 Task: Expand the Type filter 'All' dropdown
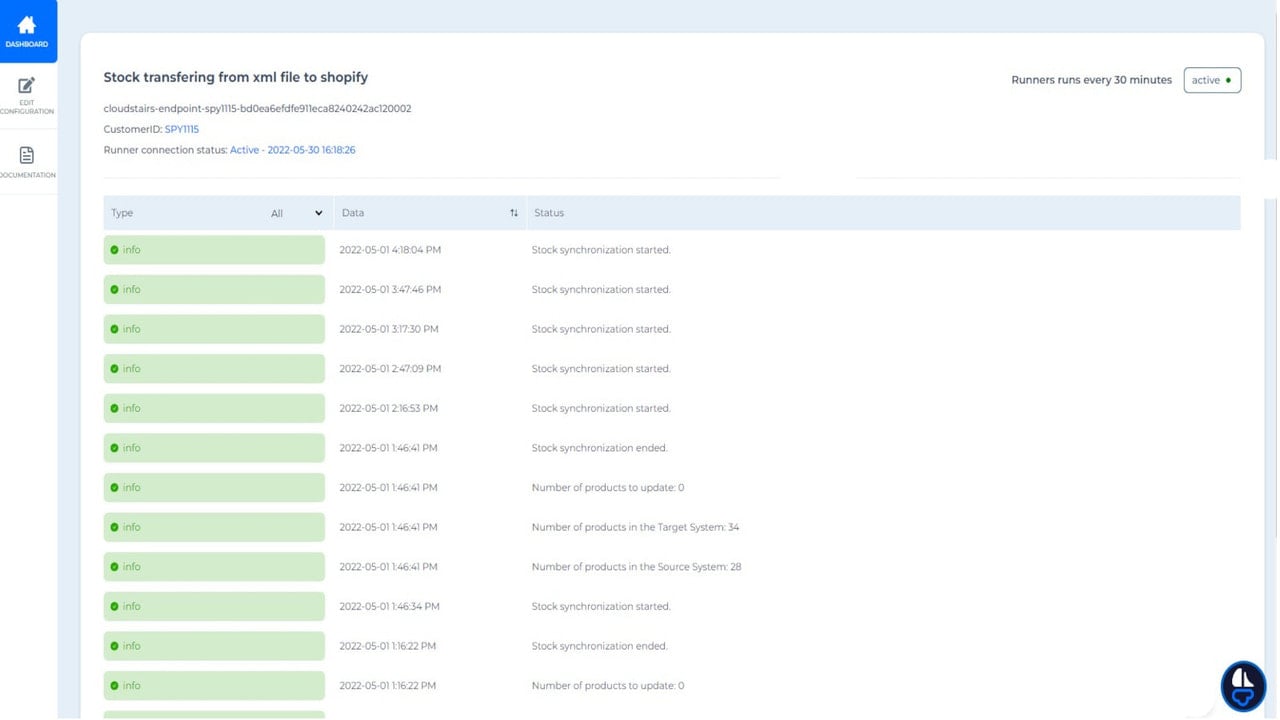point(297,213)
